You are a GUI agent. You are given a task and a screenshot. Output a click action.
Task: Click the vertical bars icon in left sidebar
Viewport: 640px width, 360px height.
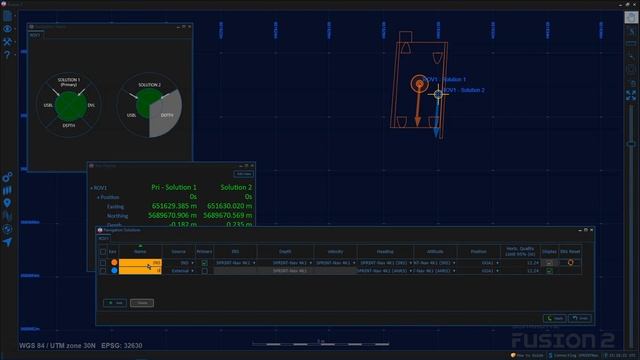7,190
